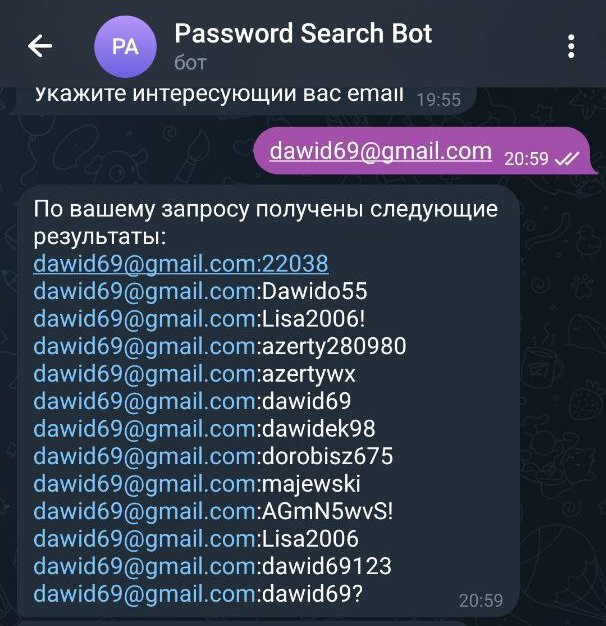Viewport: 606px width, 626px height.
Task: Tap the 'Укажите интересующий вас email' message
Action: coord(219,95)
